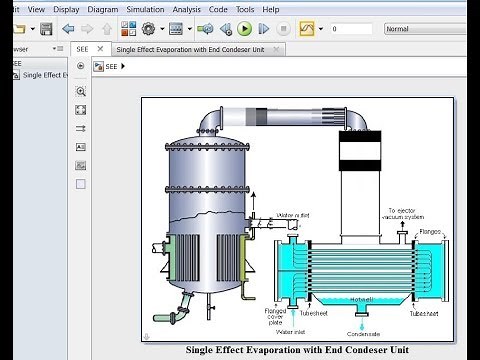
Task: Open the Model Explorer icon
Action: click(176, 29)
